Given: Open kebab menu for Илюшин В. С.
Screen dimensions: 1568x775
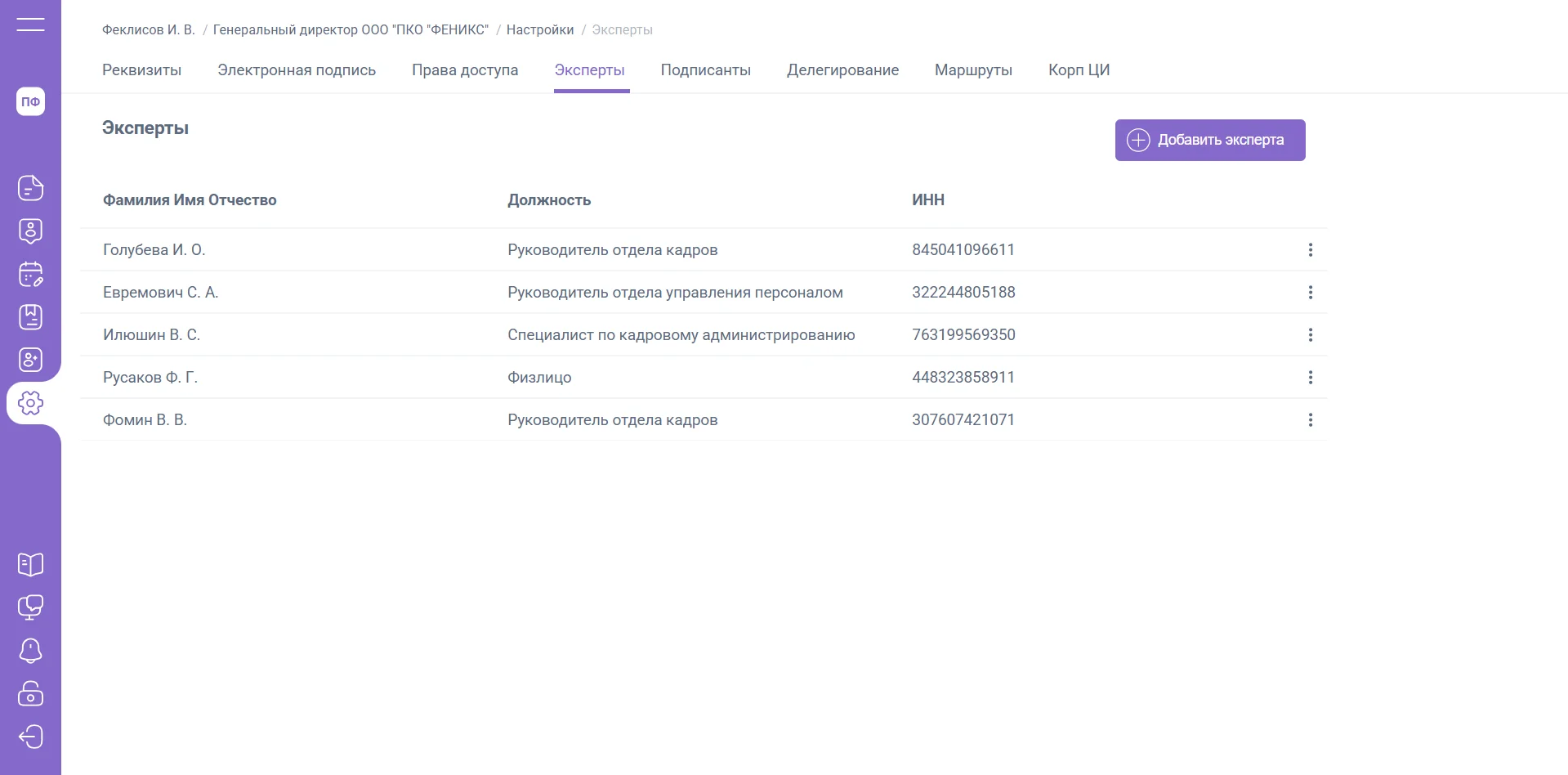Looking at the screenshot, I should 1310,335.
